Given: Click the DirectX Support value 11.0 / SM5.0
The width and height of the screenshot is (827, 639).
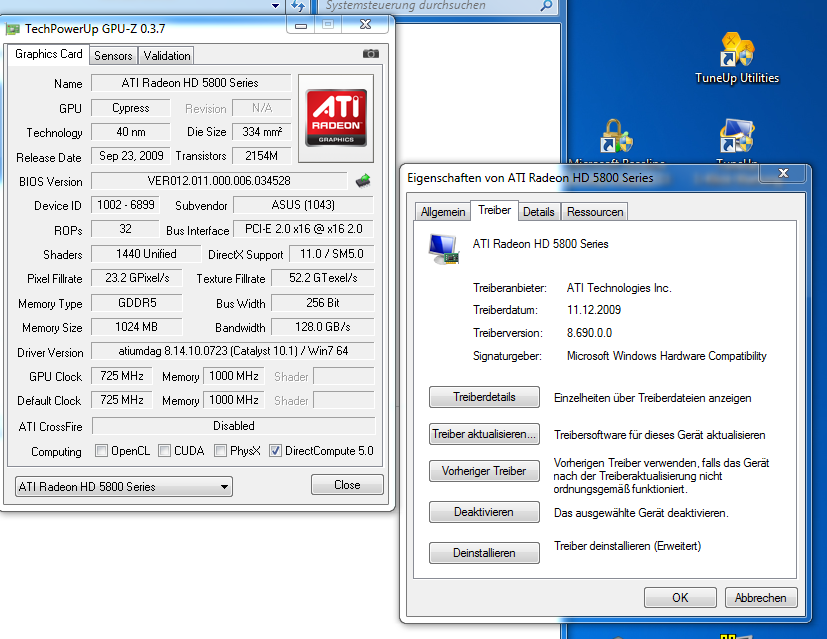Looking at the screenshot, I should 332,254.
